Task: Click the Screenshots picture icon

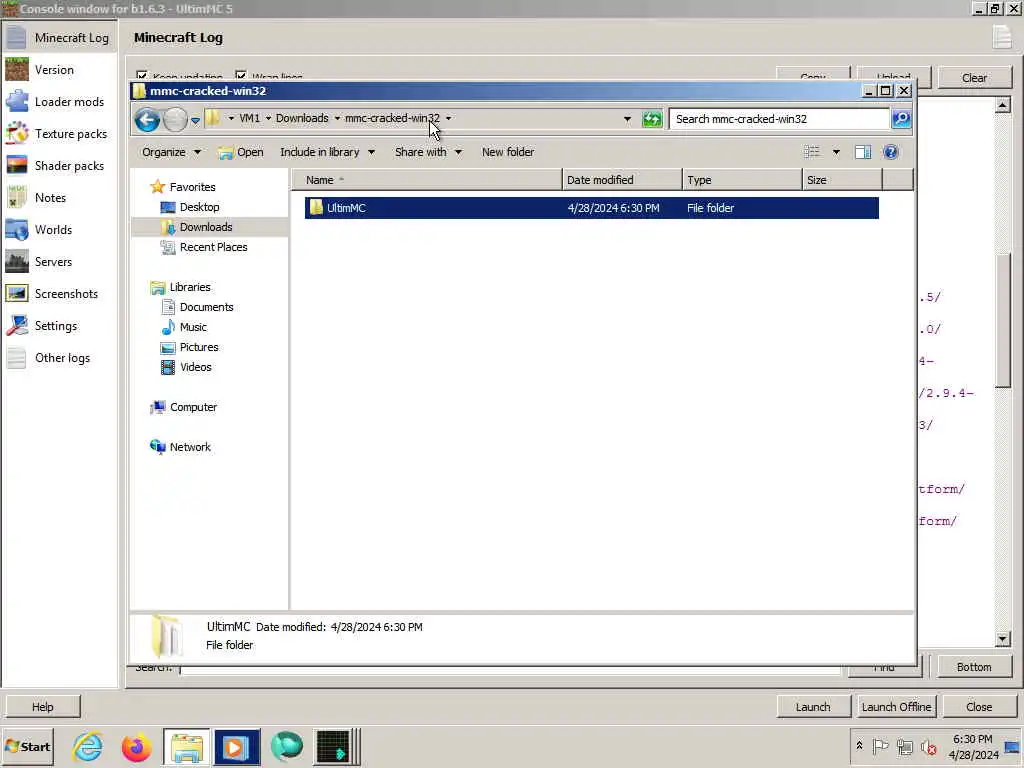Action: tap(17, 294)
